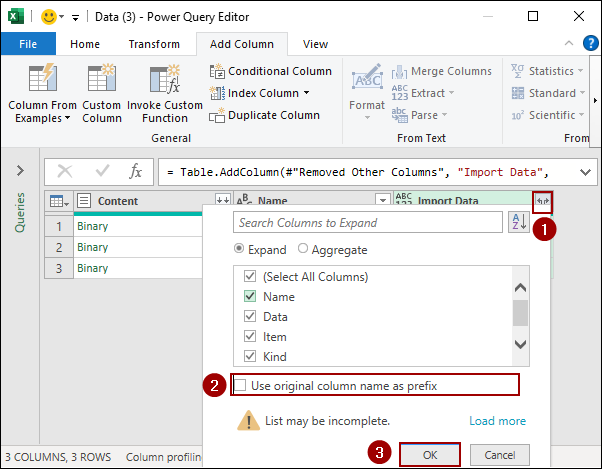This screenshot has height=469, width=602.
Task: Click the Duplicate Column button
Action: click(x=265, y=115)
